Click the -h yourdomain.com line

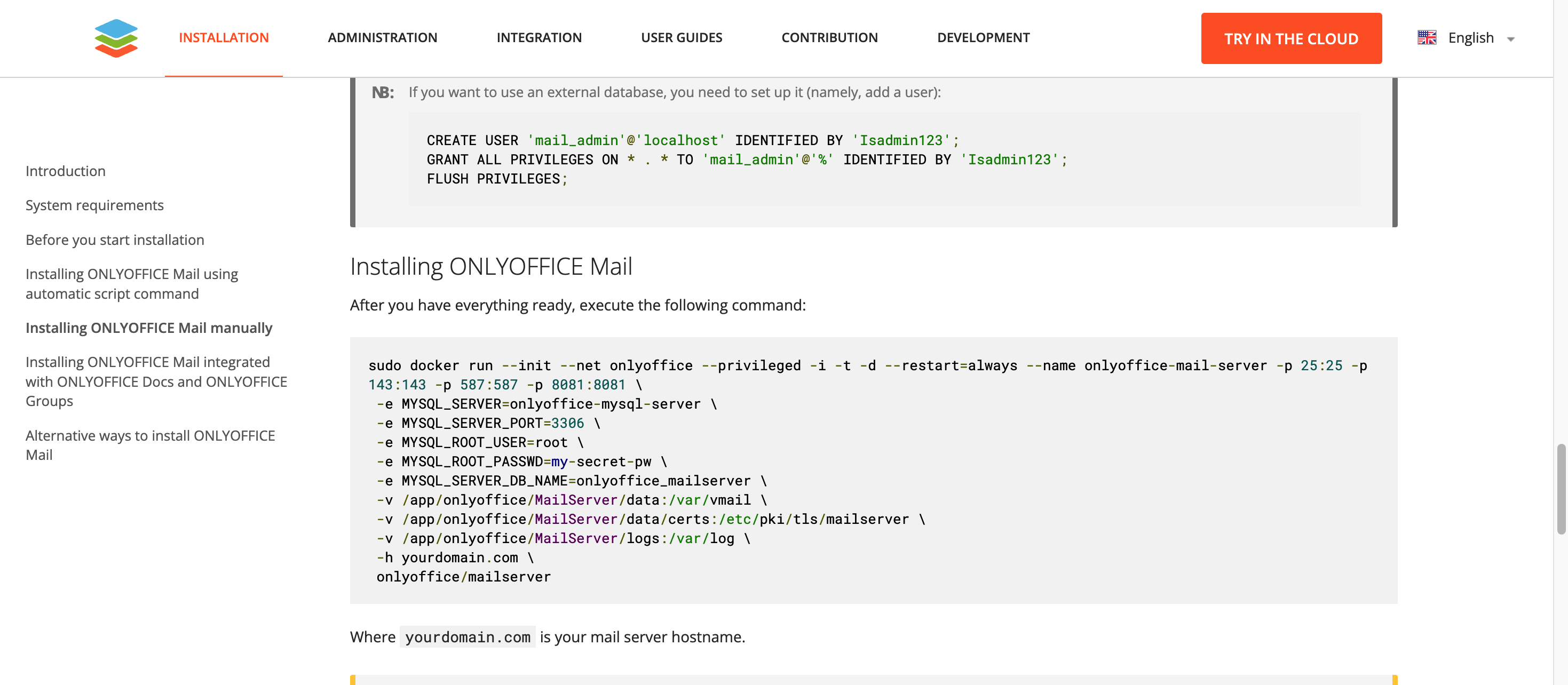click(455, 558)
